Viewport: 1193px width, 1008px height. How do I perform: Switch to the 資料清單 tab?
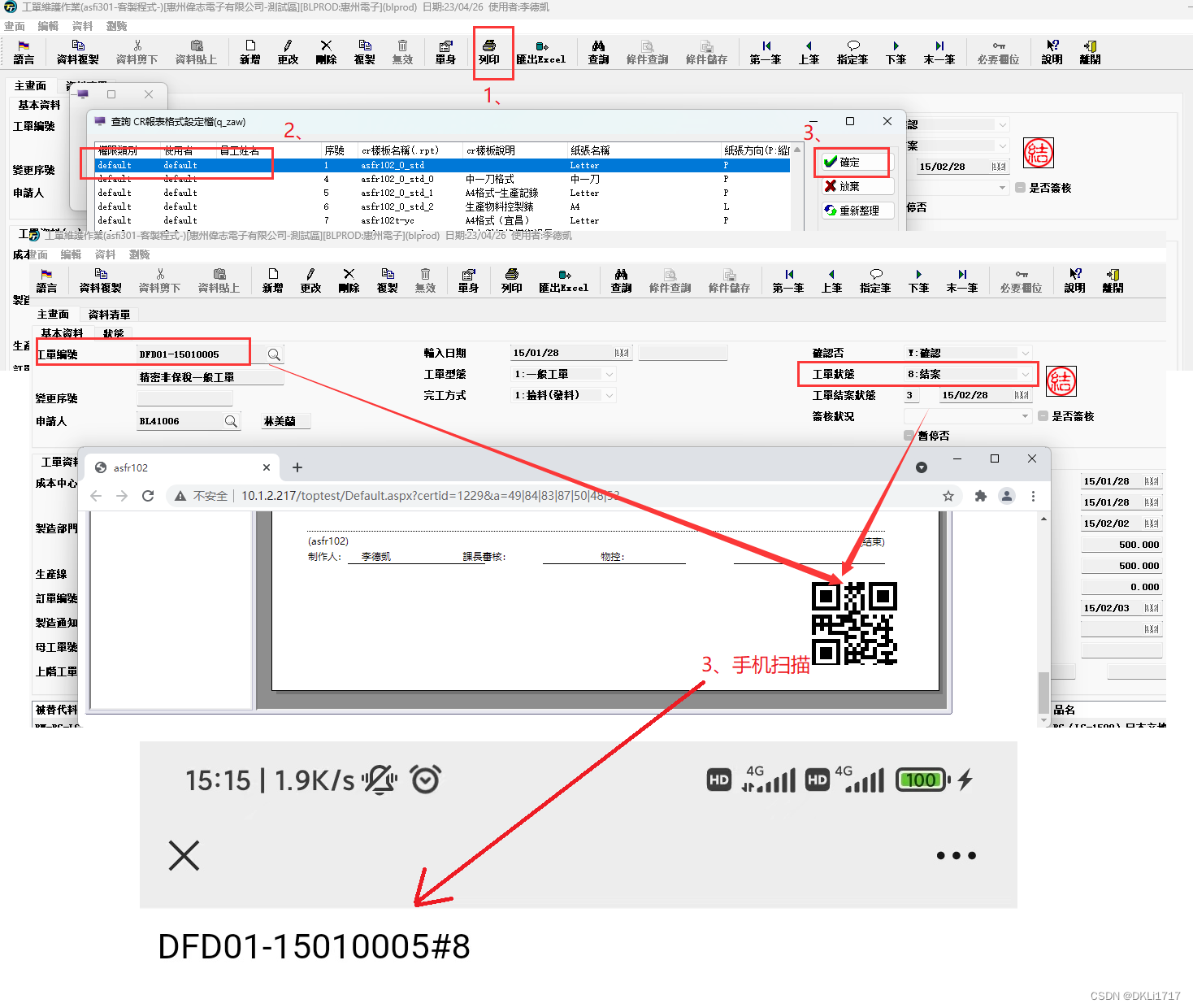click(109, 315)
